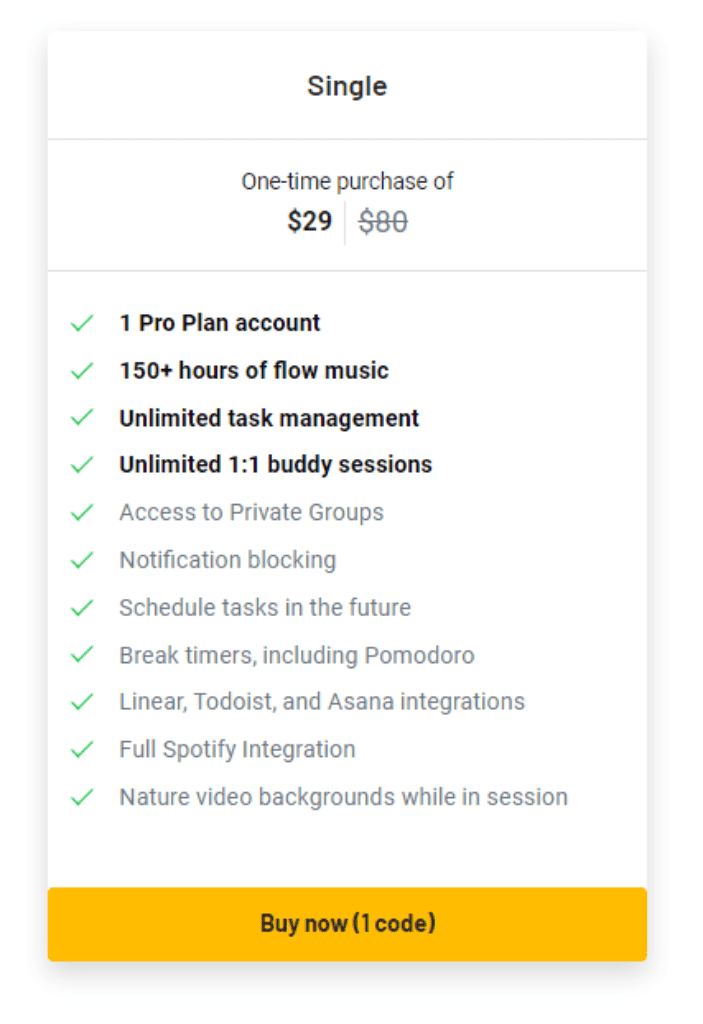
Task: Click checkmark beside Nature video backgrounds
Action: [x=82, y=797]
